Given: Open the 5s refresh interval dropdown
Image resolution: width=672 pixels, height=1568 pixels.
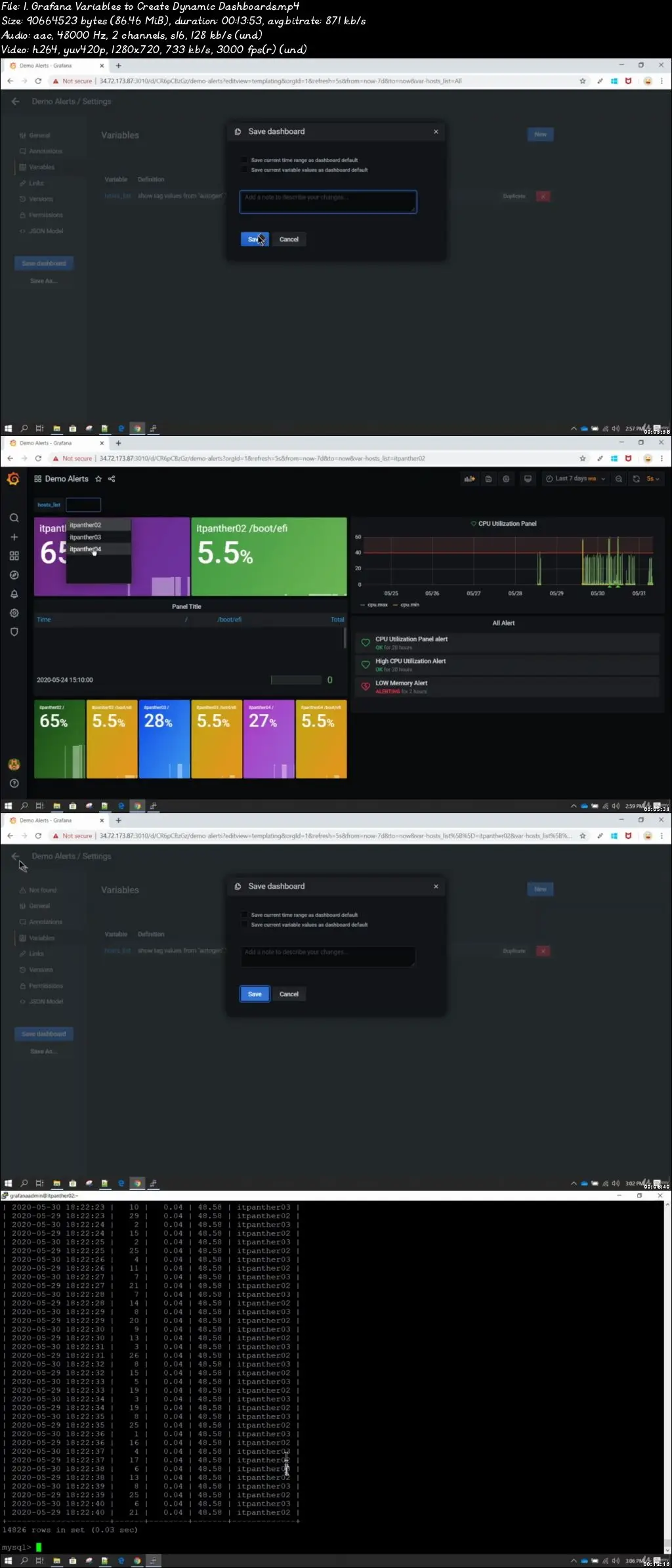Looking at the screenshot, I should coord(653,478).
